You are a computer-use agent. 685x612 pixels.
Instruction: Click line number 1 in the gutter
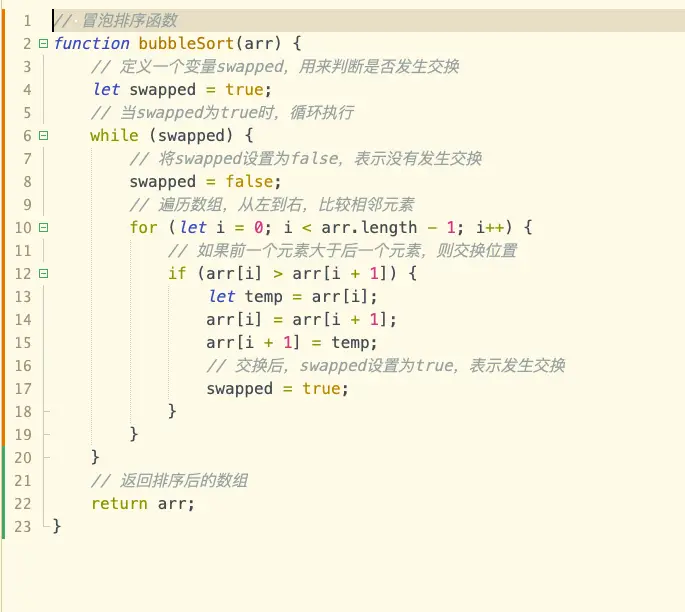click(28, 21)
